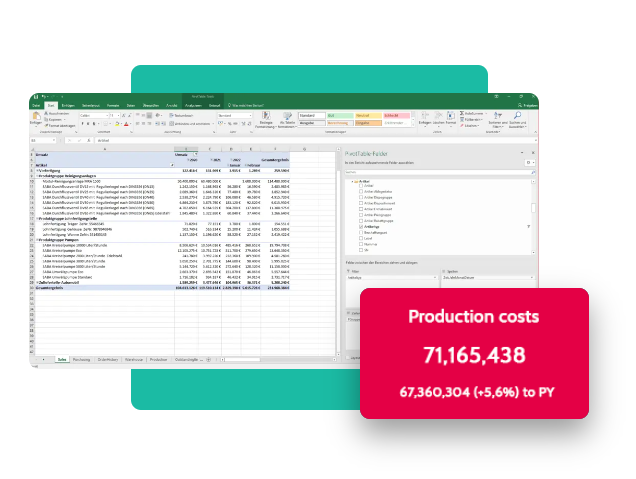Apply the green Gut cell style

coord(340,116)
